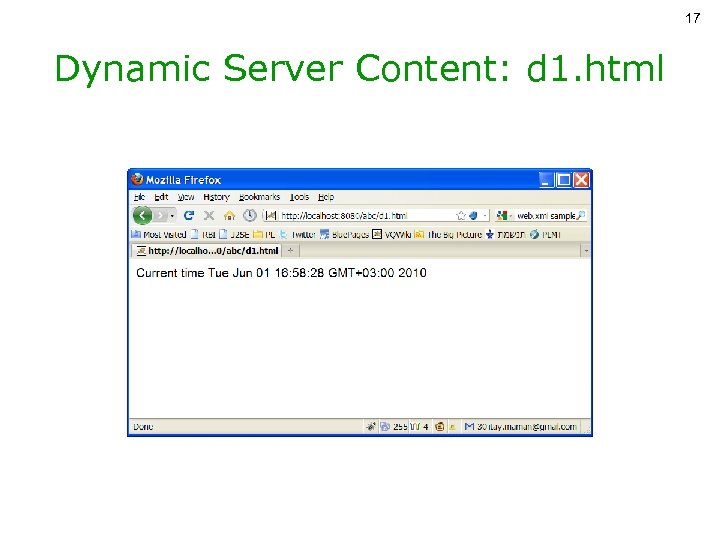This screenshot has height=540, width=720.
Task: Open the Edit menu
Action: (161, 197)
